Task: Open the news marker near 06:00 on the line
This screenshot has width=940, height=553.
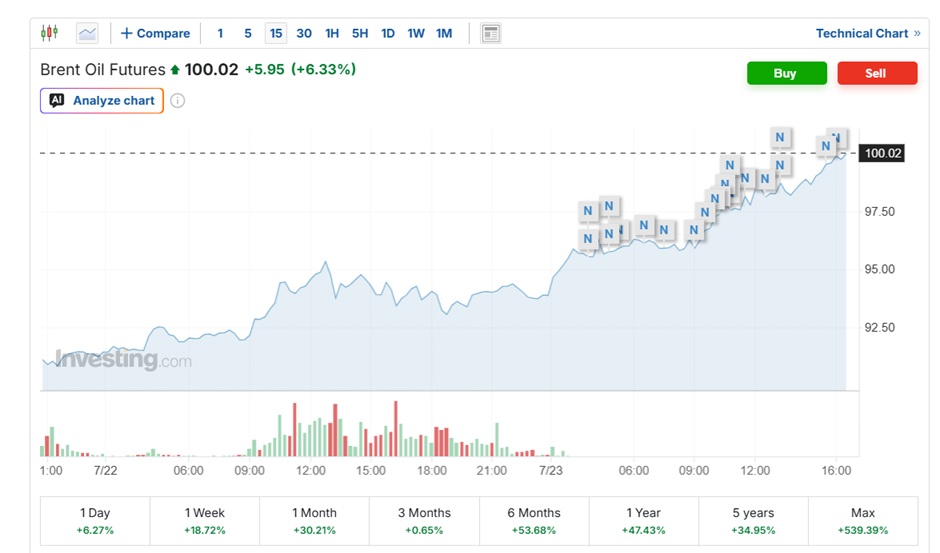Action: [x=643, y=225]
